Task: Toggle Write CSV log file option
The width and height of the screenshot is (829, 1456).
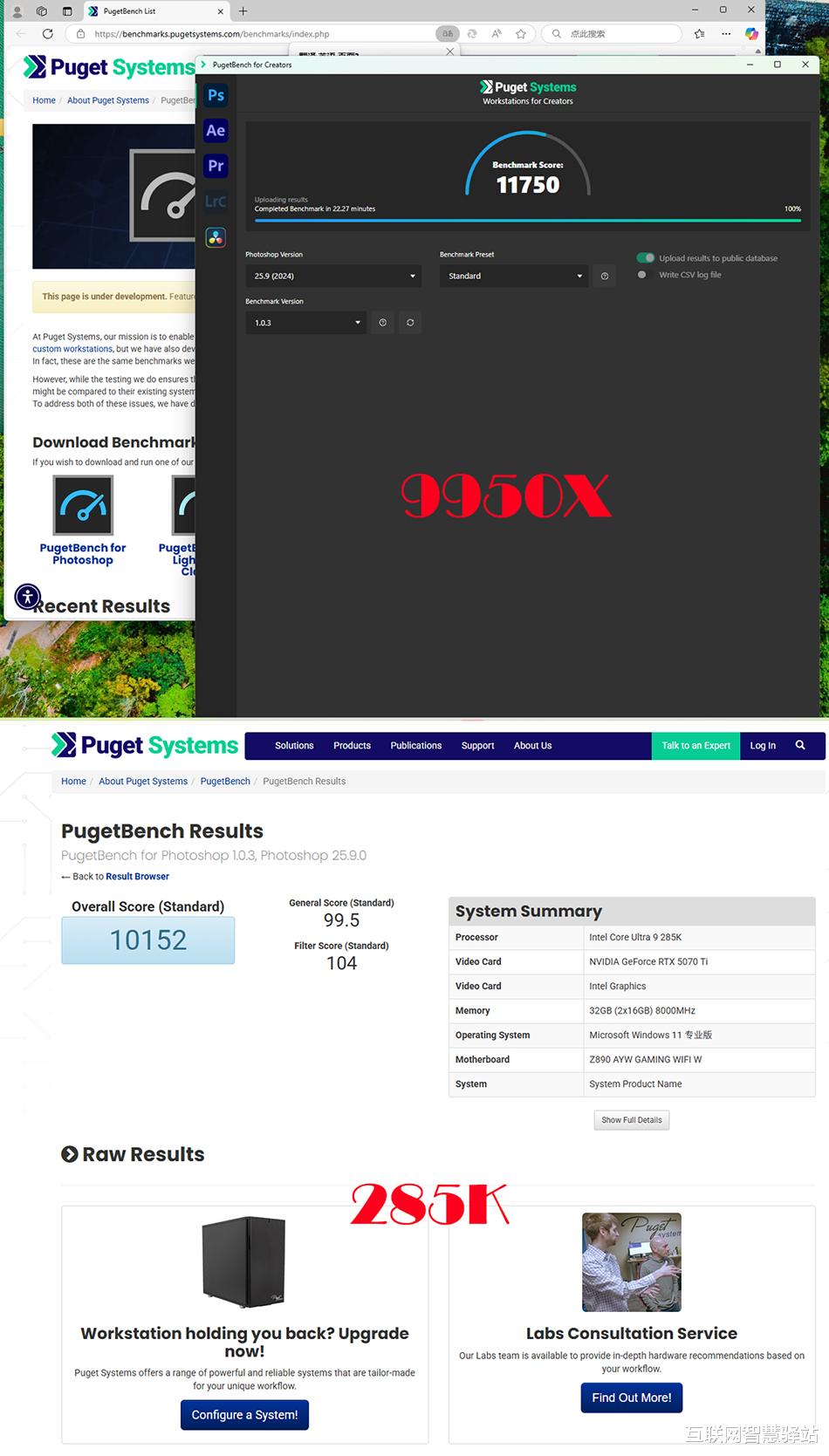Action: [x=642, y=275]
